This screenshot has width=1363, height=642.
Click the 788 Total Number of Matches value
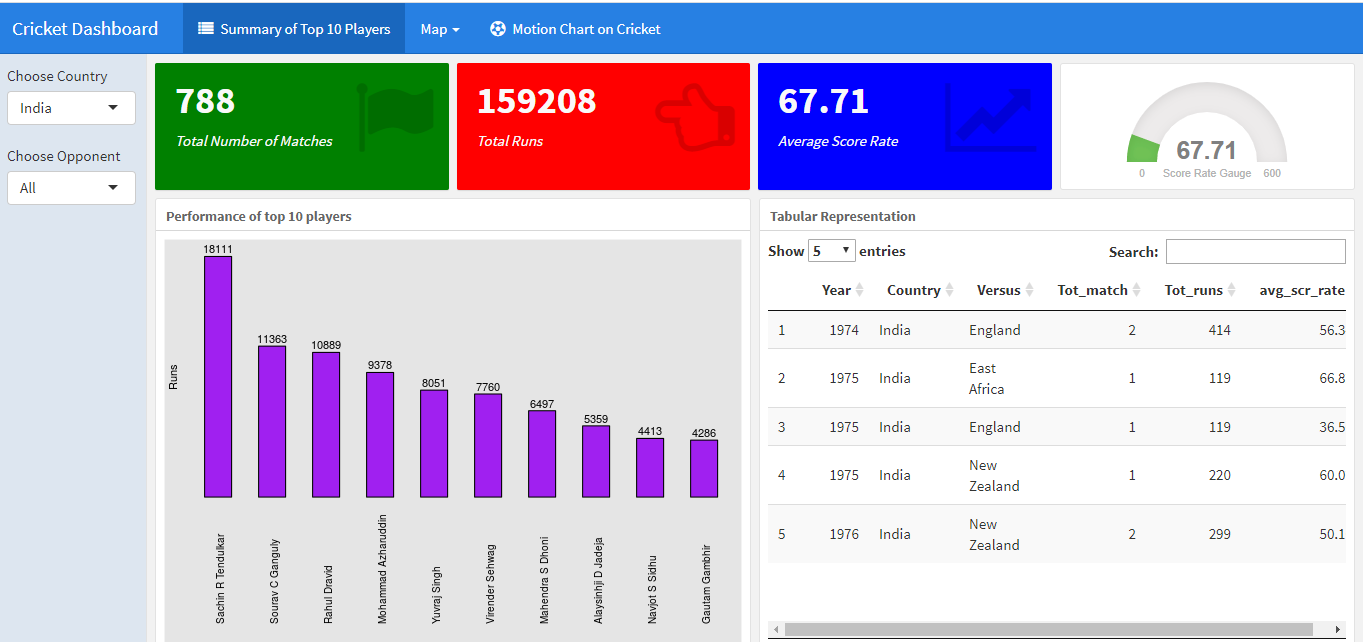(x=205, y=101)
